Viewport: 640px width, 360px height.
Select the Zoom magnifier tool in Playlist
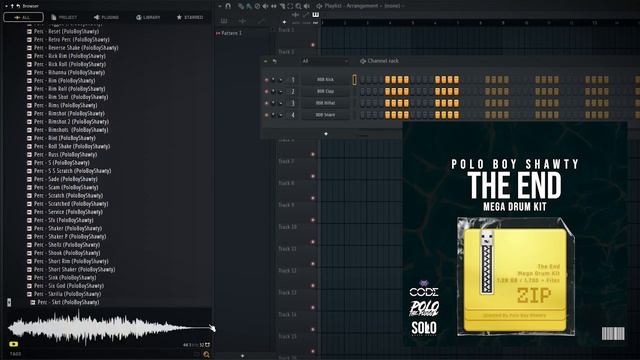pos(298,6)
